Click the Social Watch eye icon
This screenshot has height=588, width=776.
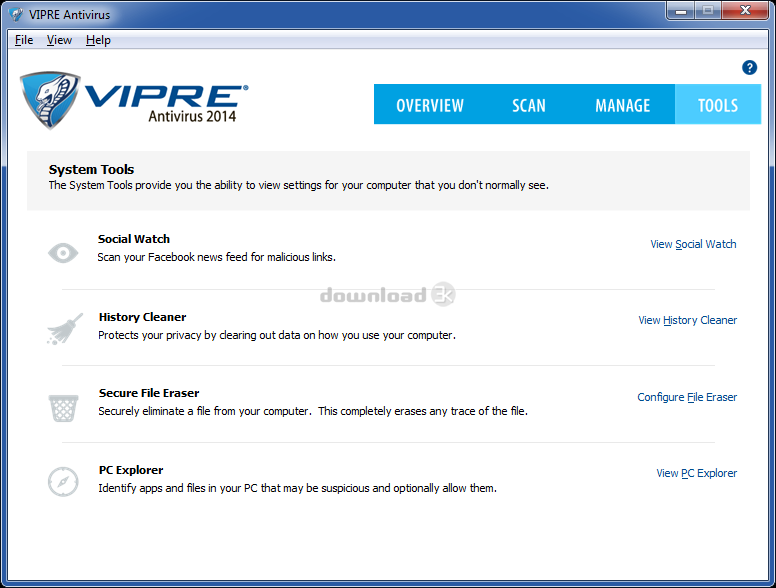click(x=63, y=253)
